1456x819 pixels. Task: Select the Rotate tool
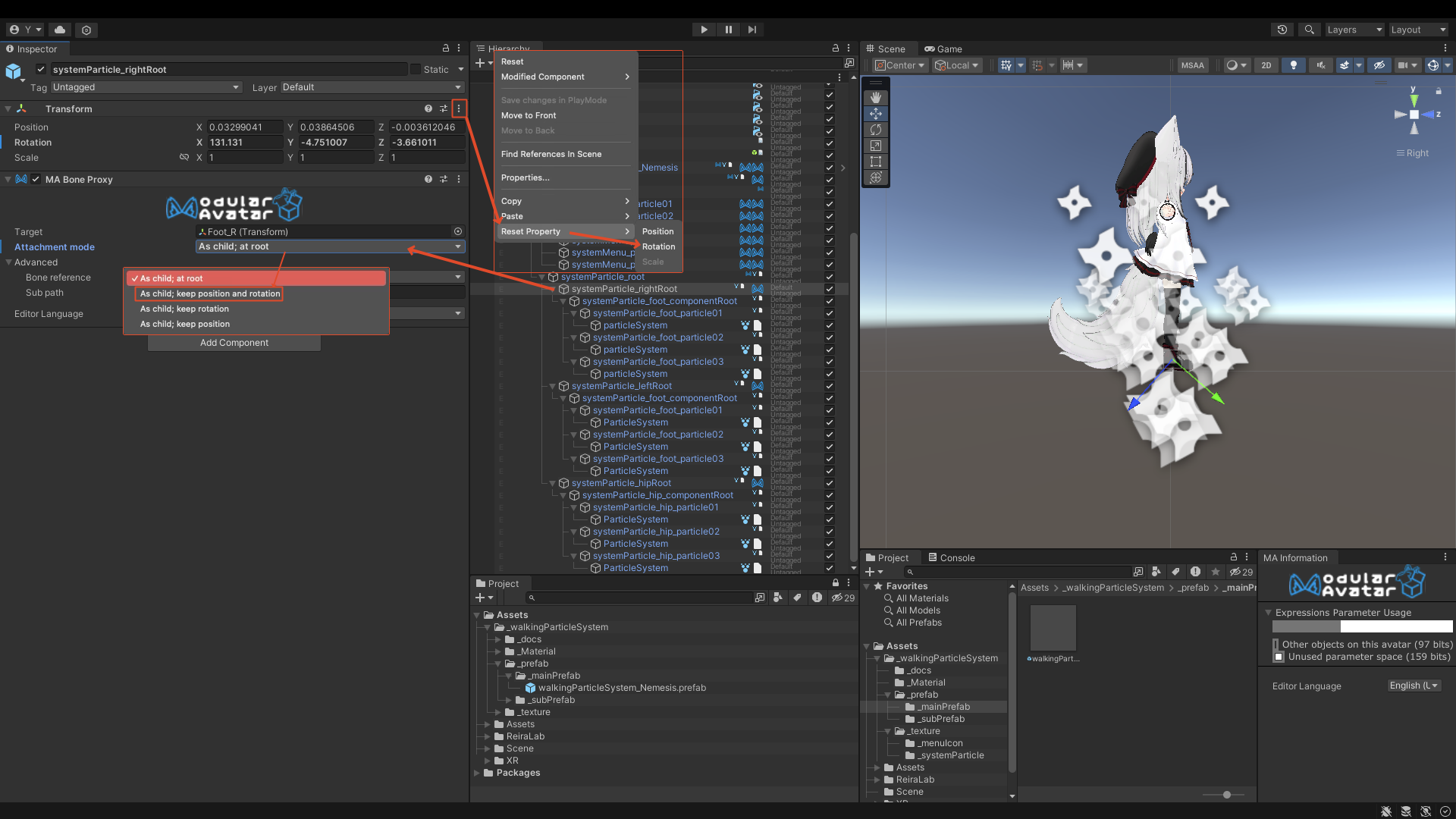point(876,130)
